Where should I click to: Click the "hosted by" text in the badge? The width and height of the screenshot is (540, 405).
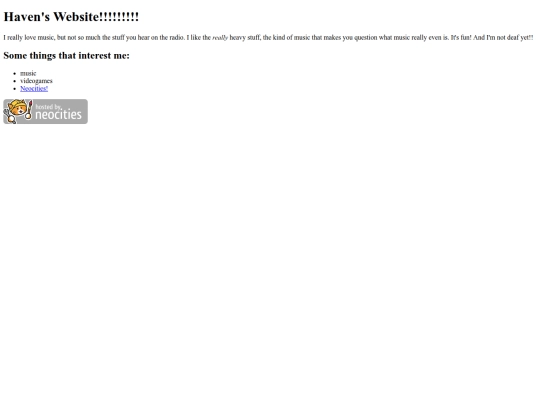pyautogui.click(x=49, y=107)
